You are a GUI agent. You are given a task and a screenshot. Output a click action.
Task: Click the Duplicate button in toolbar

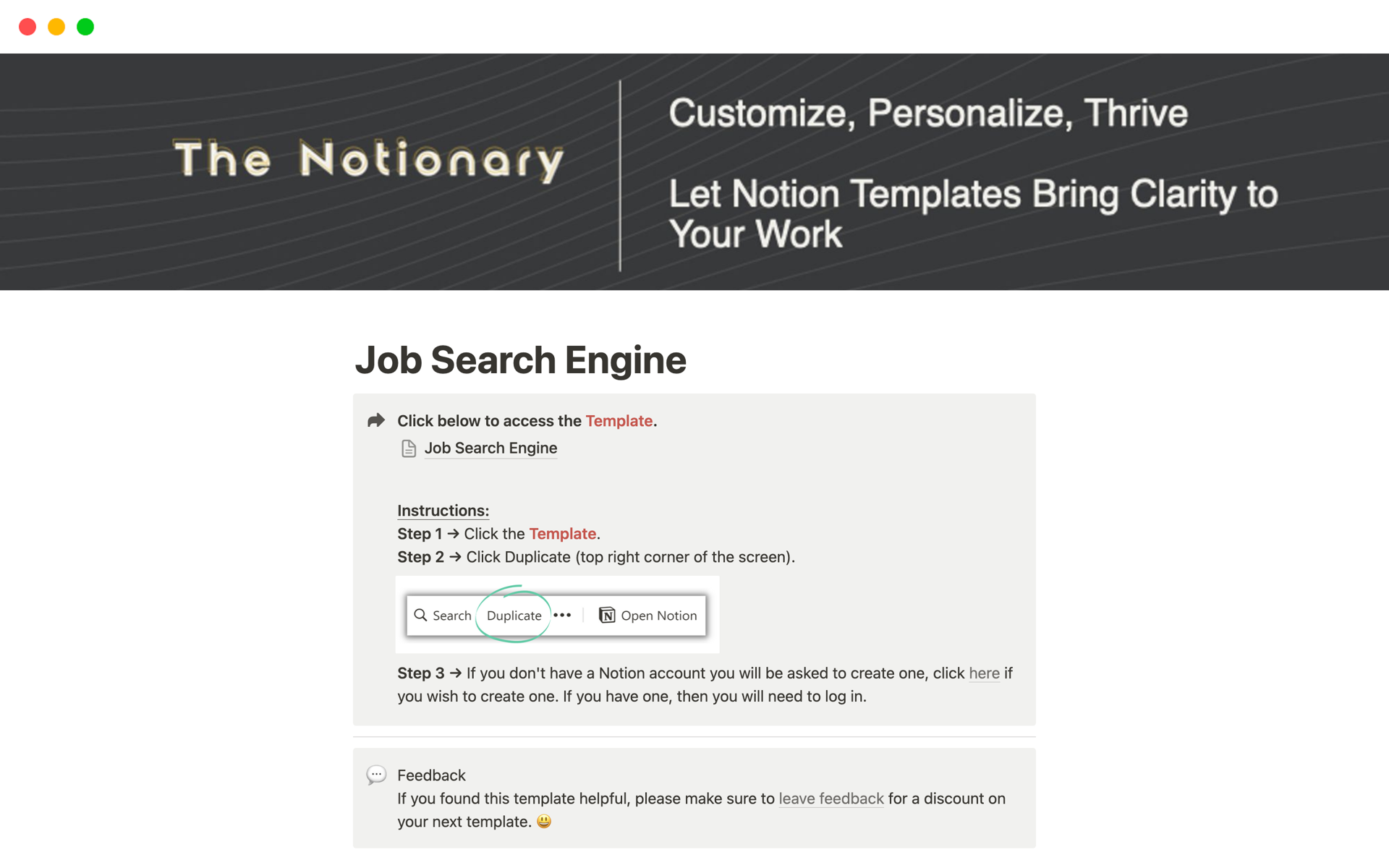coord(513,614)
